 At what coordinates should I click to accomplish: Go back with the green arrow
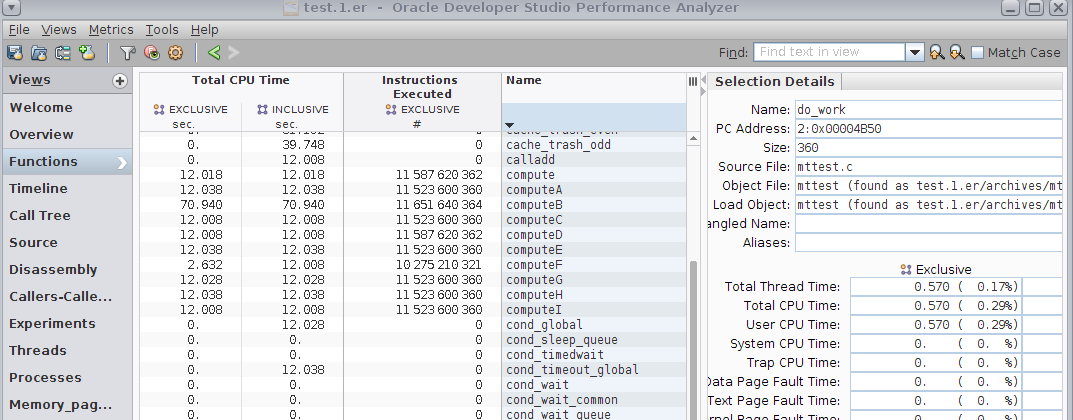pyautogui.click(x=214, y=53)
